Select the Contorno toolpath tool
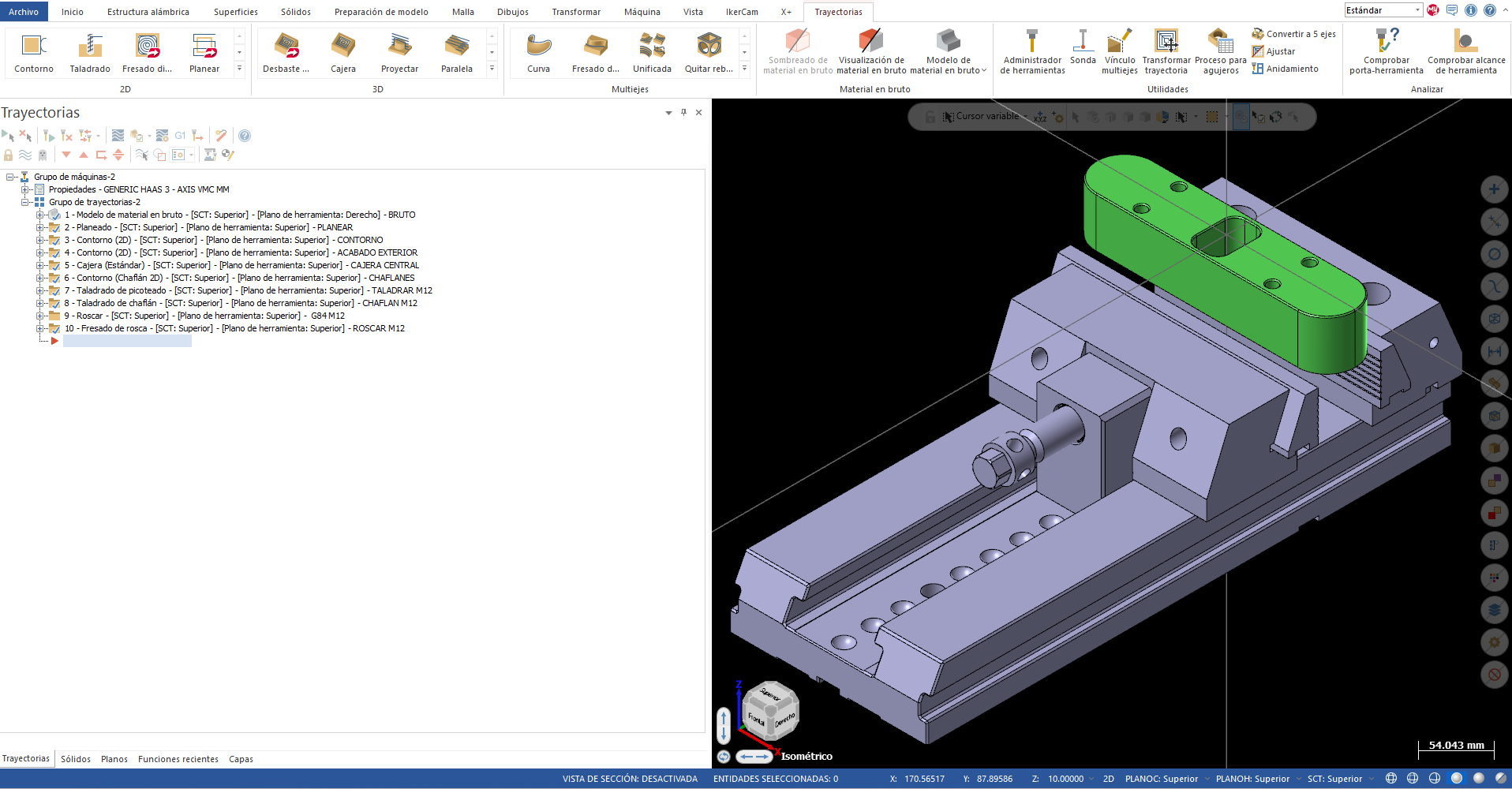Viewport: 1512px width, 789px height. click(34, 53)
